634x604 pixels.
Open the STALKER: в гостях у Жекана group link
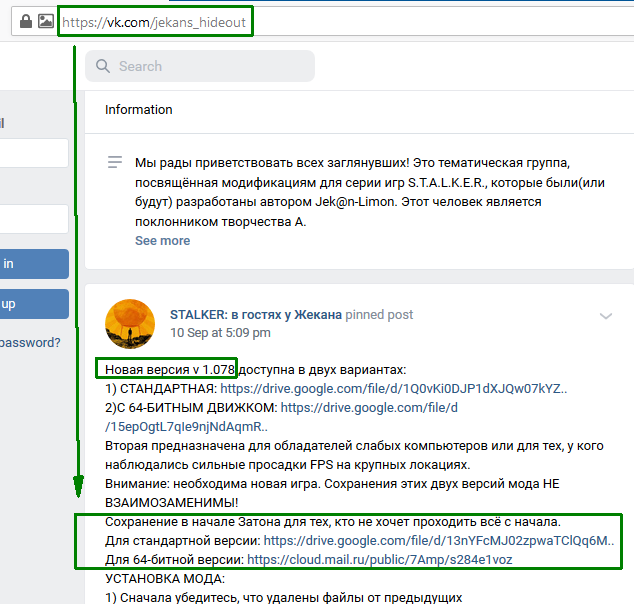point(256,315)
